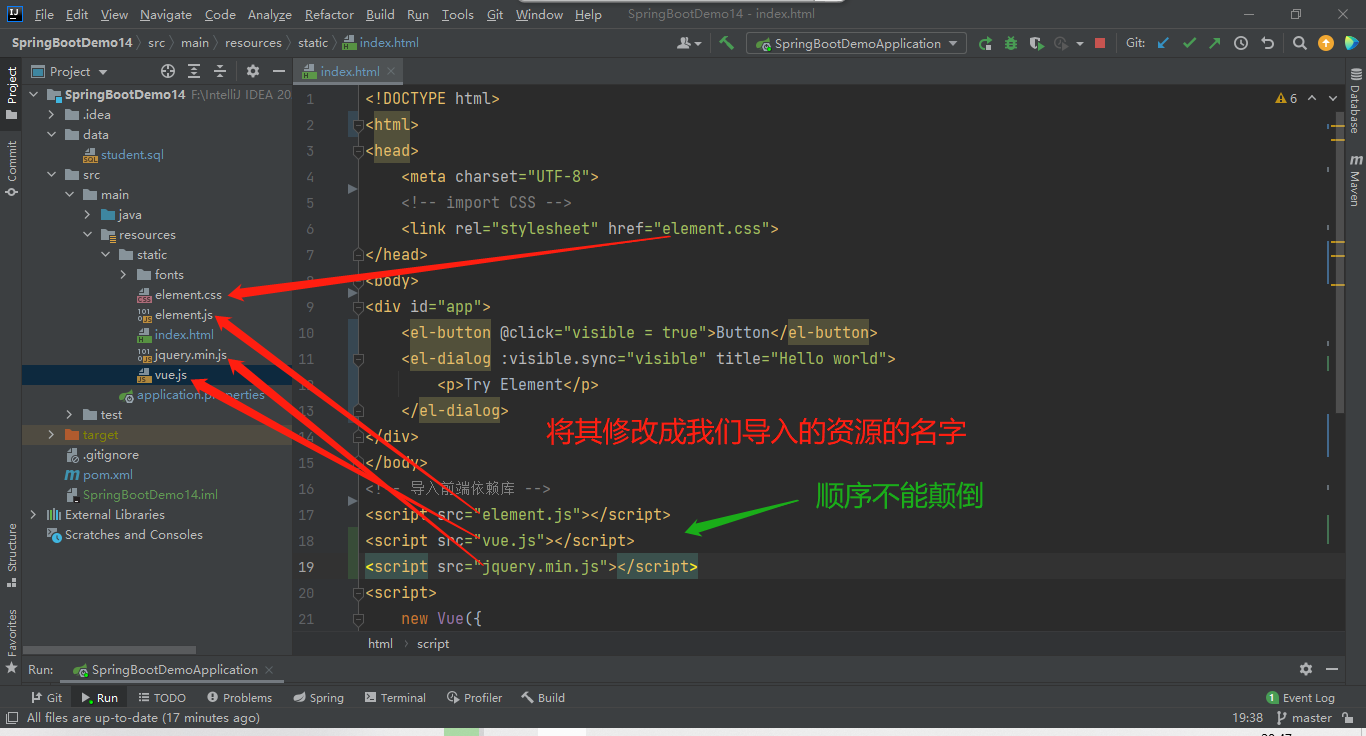Viewport: 1366px width, 736px height.
Task: Toggle the Project side panel button
Action: (x=11, y=93)
